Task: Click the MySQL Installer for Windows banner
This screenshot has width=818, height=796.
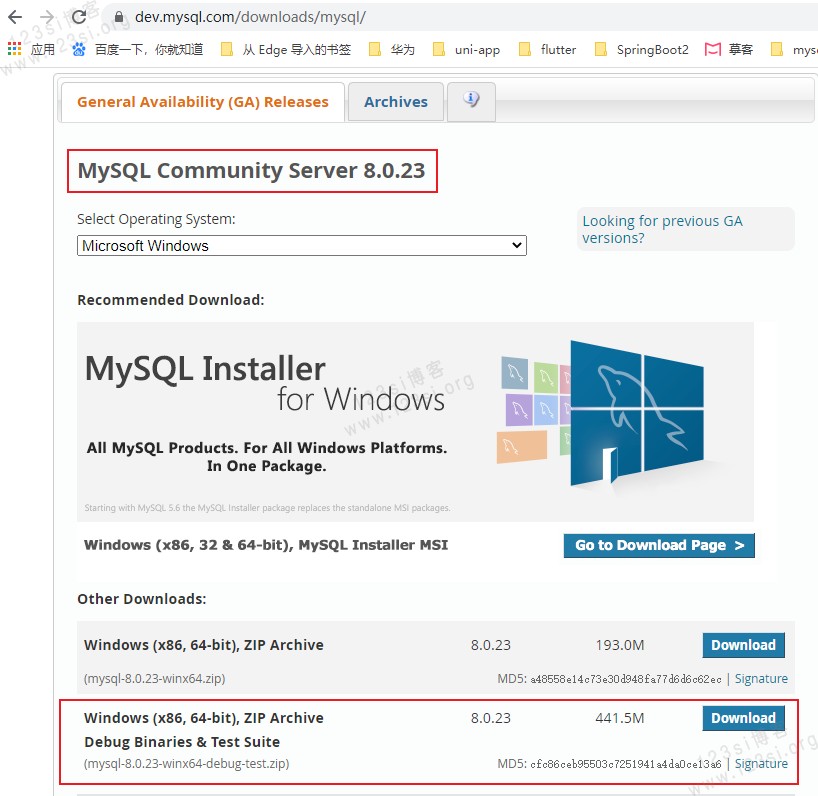Action: click(415, 421)
